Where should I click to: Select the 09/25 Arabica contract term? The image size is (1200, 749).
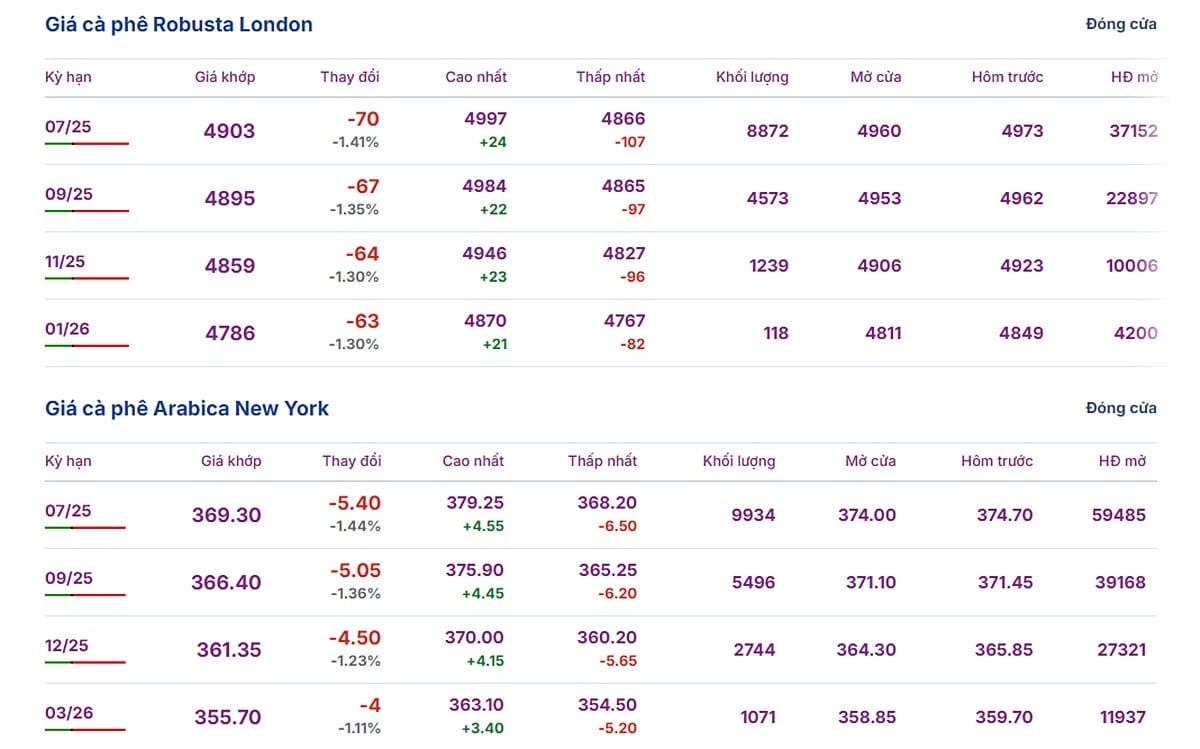point(69,578)
